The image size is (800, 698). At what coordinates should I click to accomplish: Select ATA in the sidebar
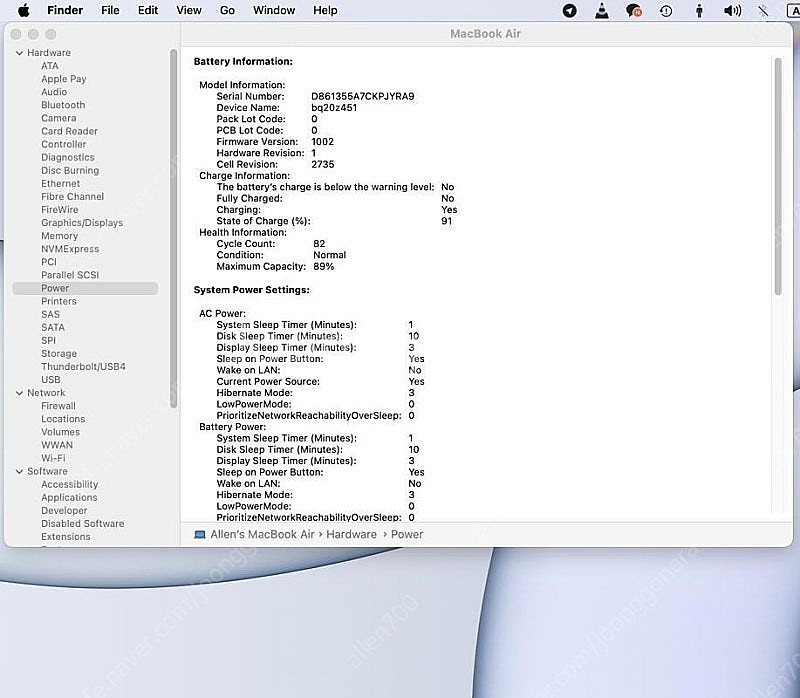pyautogui.click(x=50, y=66)
